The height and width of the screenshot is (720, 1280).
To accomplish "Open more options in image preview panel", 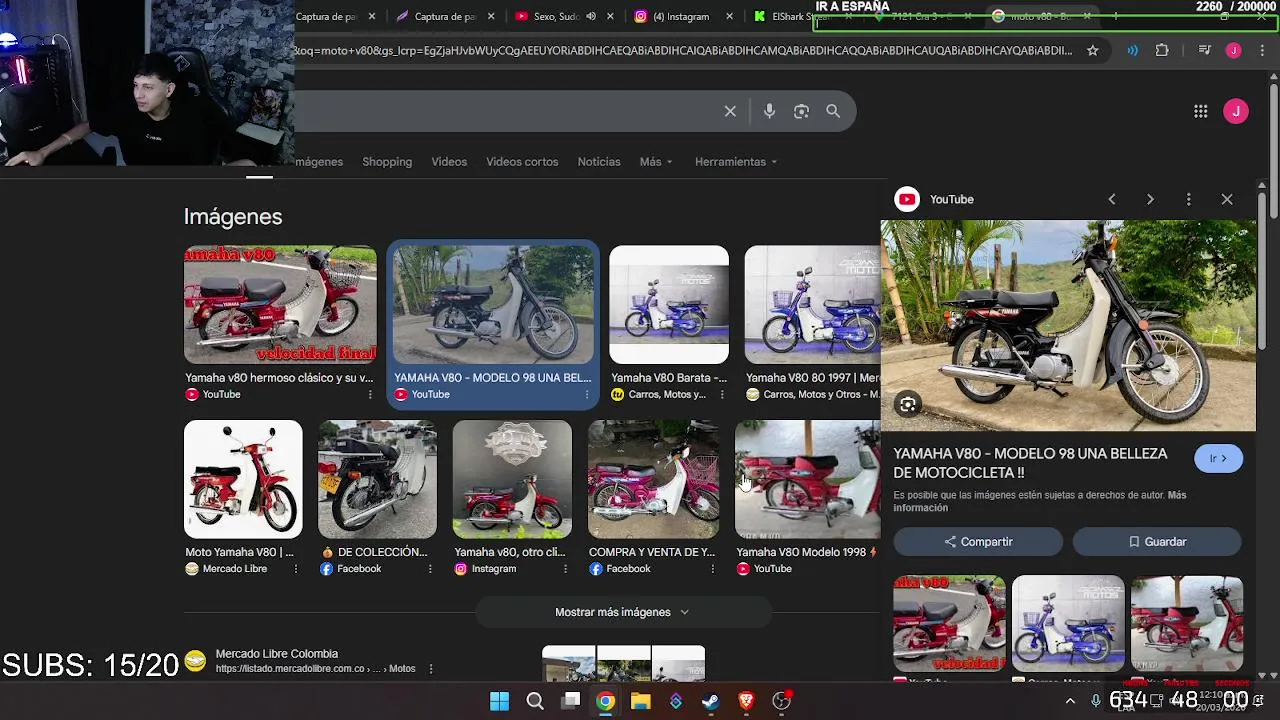I will [1188, 199].
